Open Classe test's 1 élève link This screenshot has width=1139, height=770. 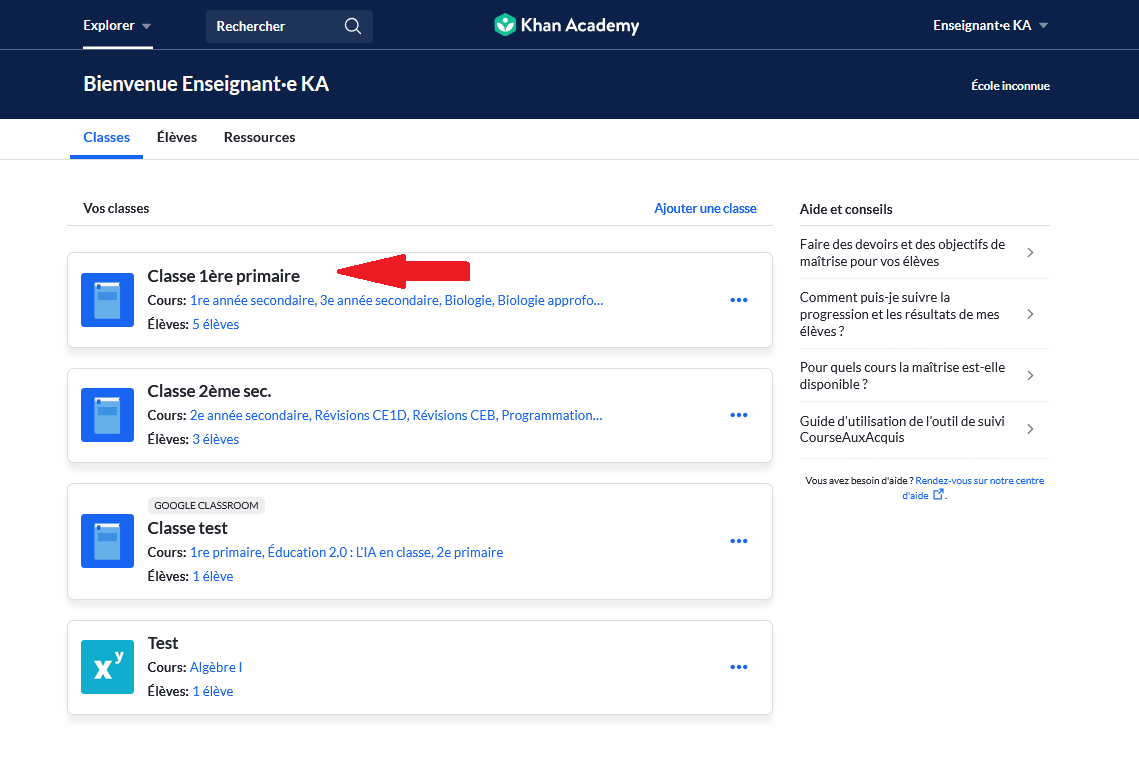pos(213,576)
